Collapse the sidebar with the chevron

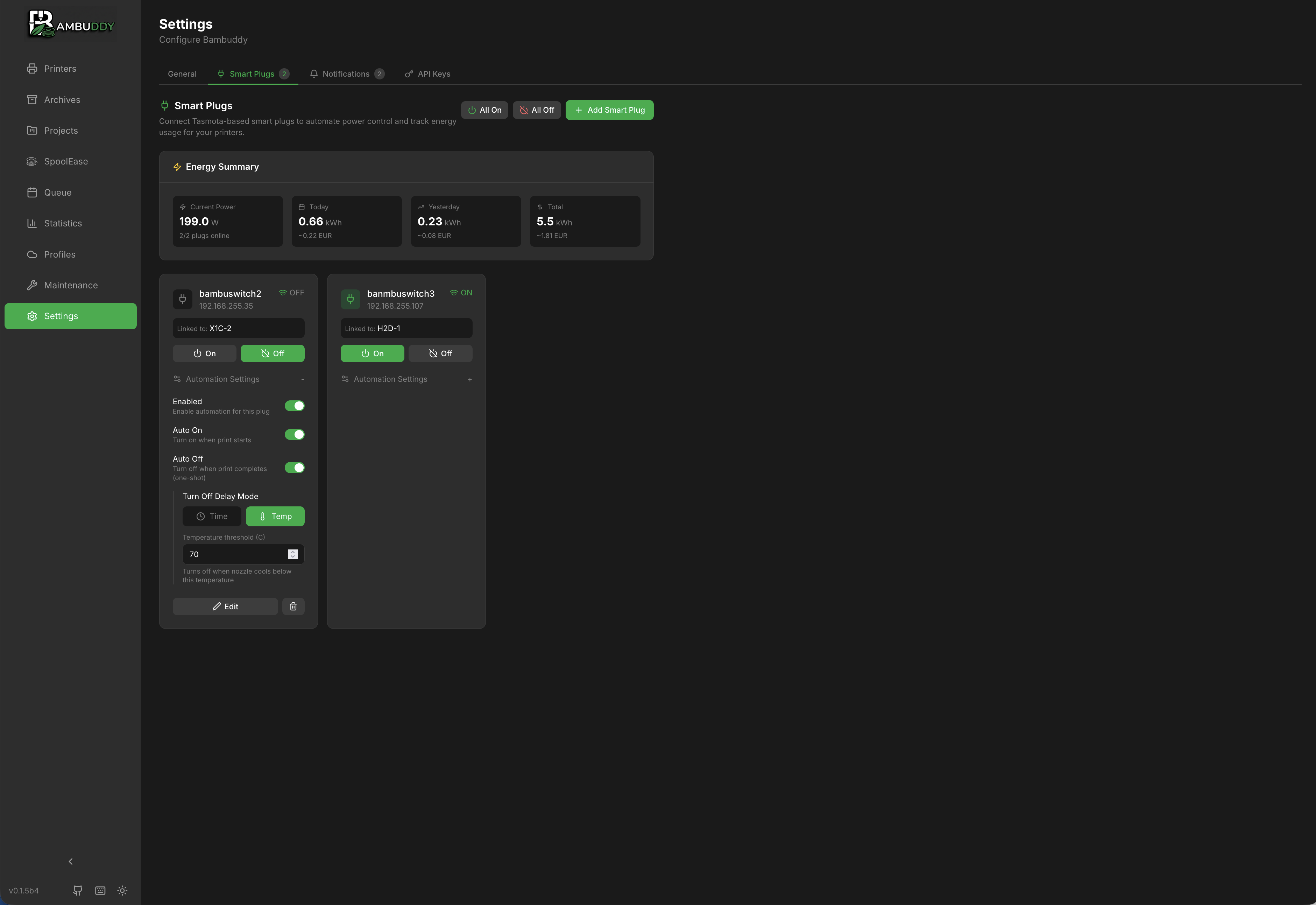[70, 861]
